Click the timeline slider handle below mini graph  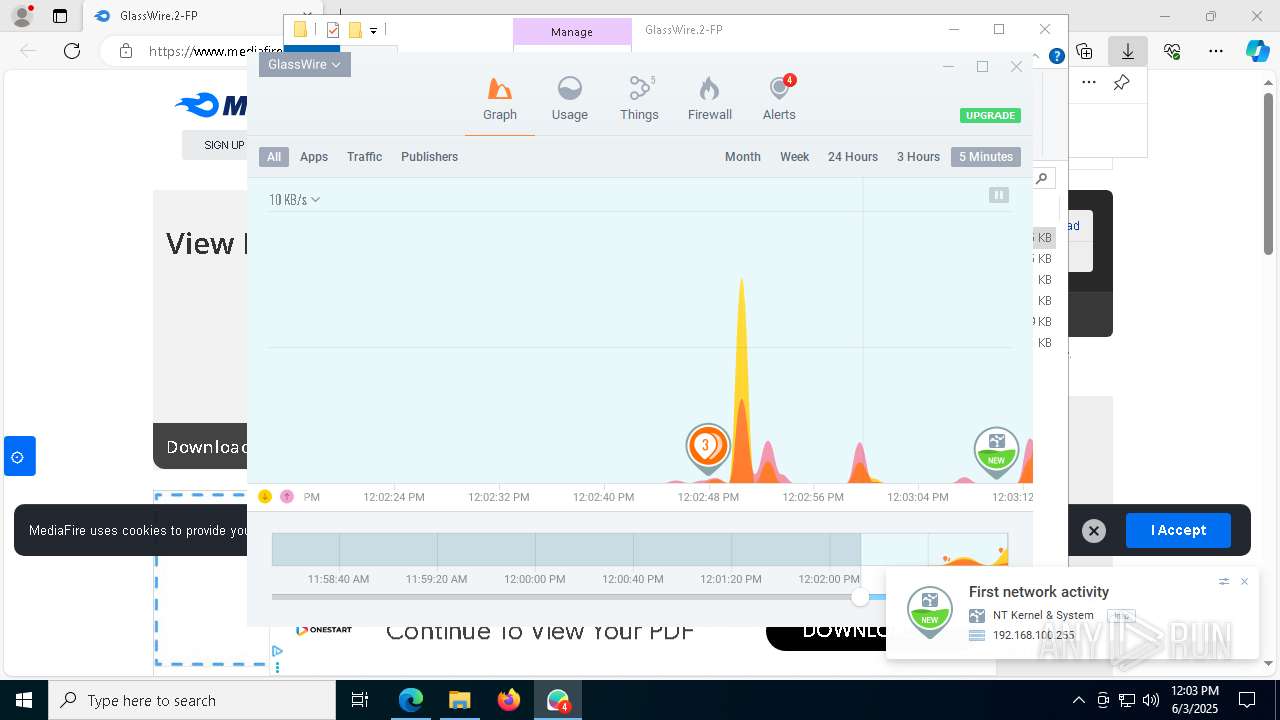860,597
